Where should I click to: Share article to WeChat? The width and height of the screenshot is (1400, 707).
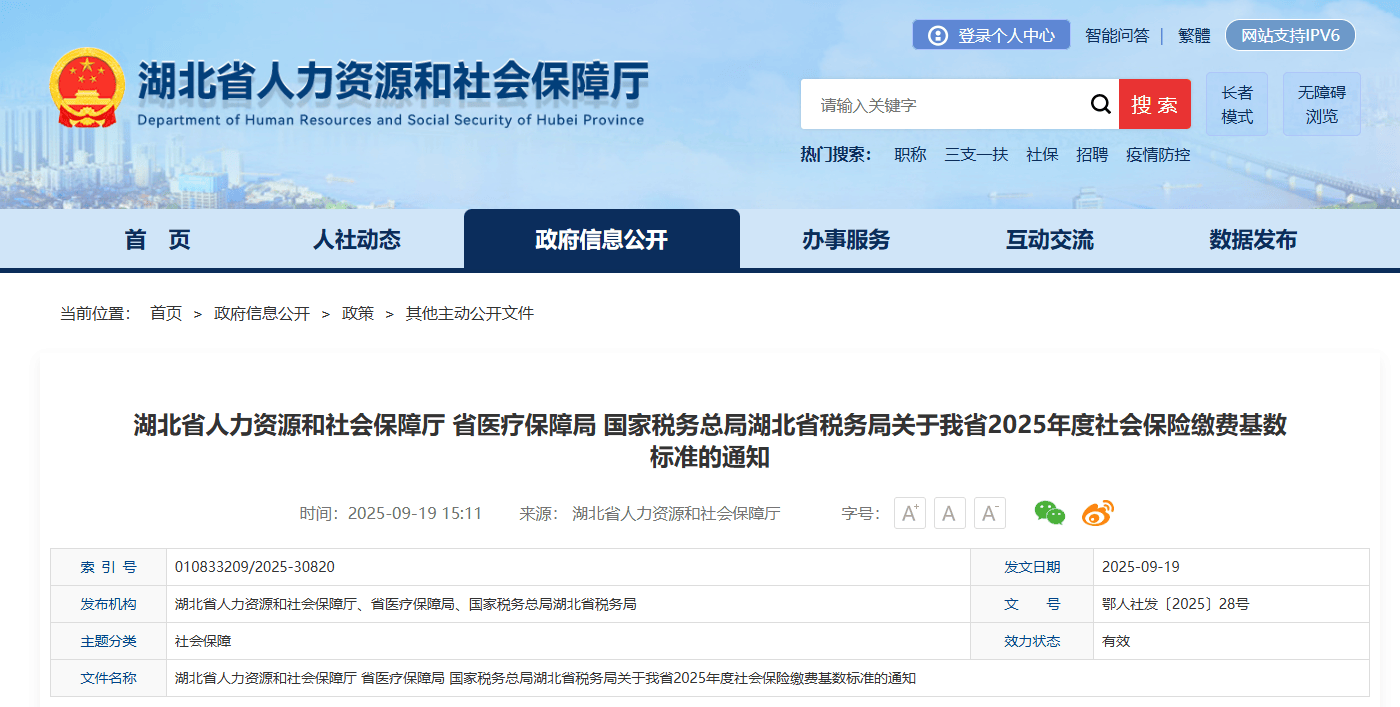(x=1048, y=513)
